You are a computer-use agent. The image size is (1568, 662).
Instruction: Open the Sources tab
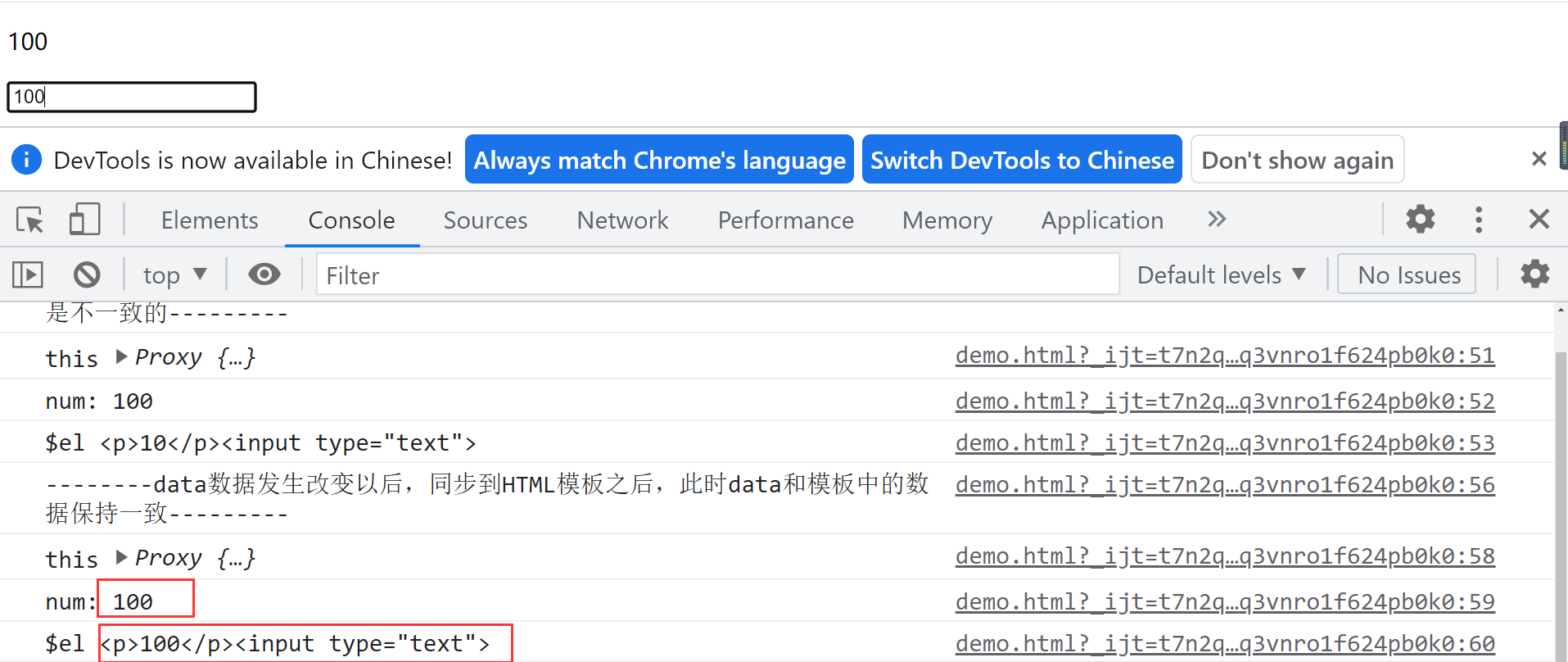click(486, 220)
